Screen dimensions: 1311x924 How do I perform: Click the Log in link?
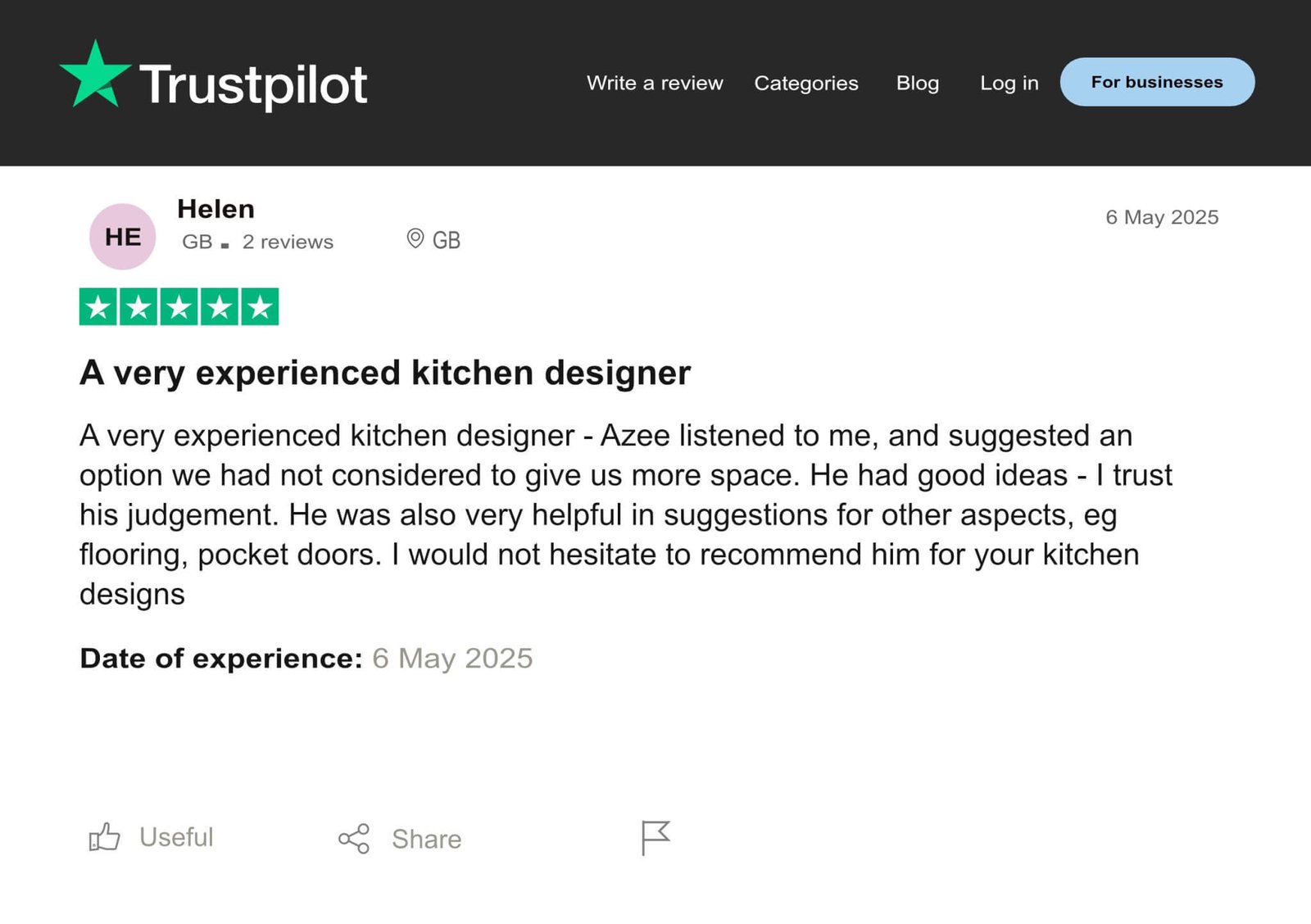point(1009,83)
